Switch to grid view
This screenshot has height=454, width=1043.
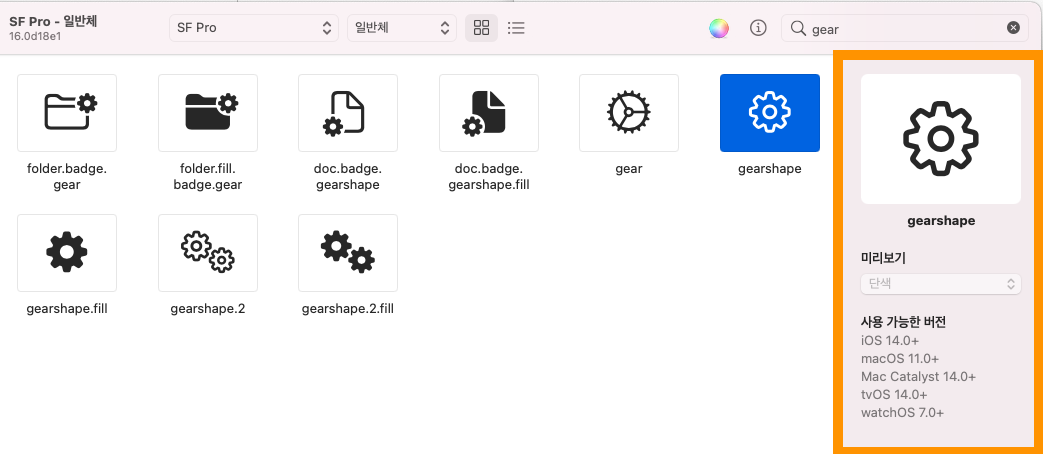coord(481,28)
